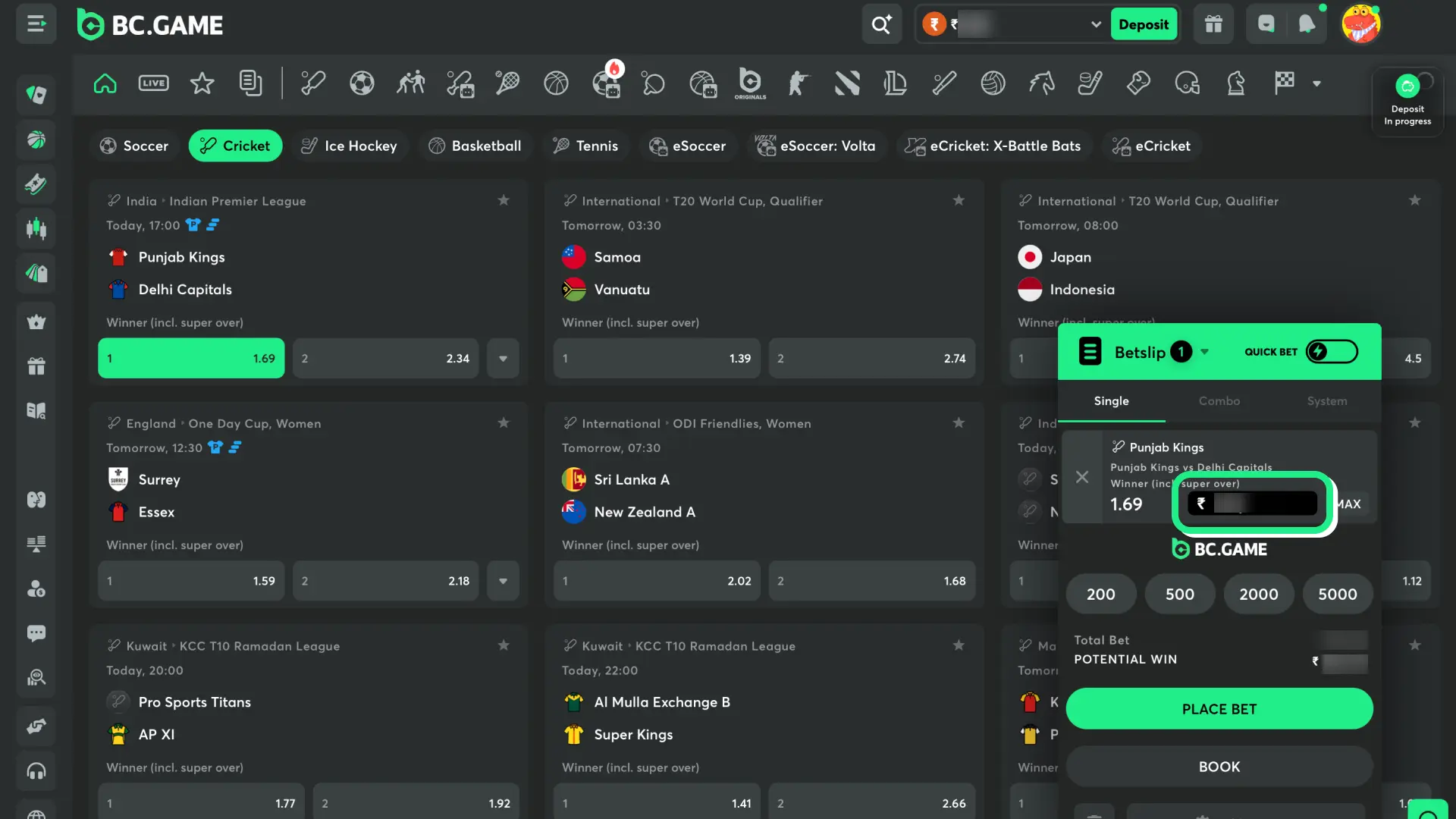This screenshot has height=819, width=1456.
Task: Click the PLACE BET button
Action: tap(1219, 709)
